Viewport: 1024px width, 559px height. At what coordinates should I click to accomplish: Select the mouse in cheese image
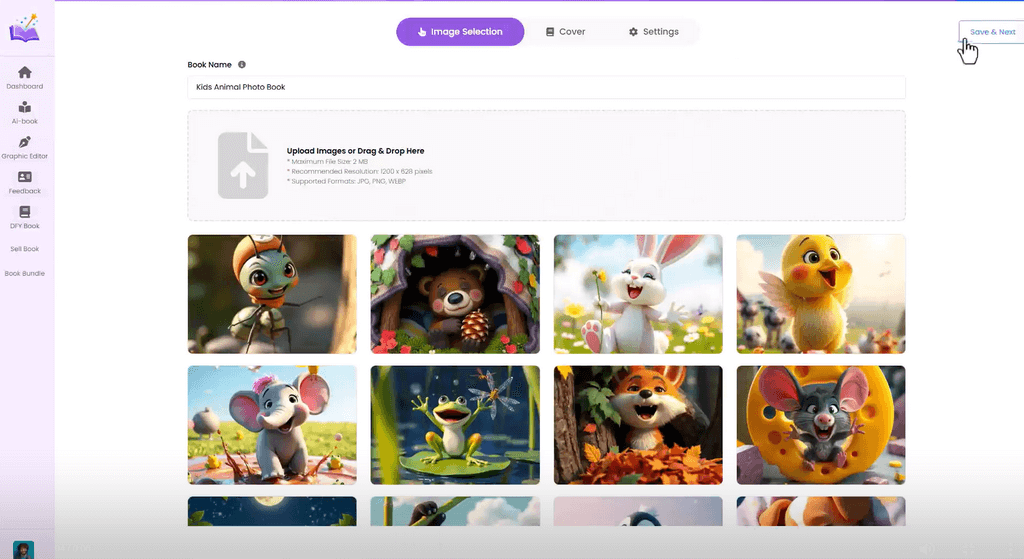point(821,424)
